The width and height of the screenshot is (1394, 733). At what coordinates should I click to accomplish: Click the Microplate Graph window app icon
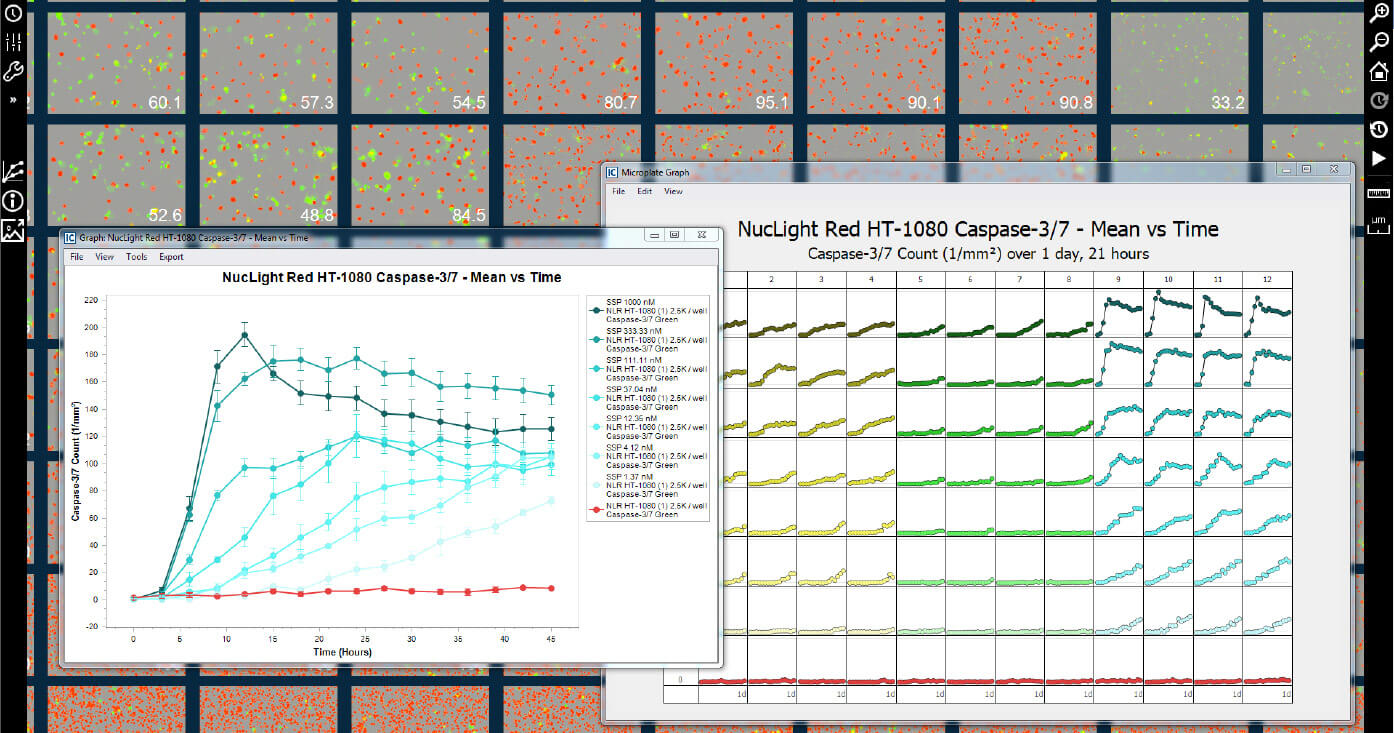tap(611, 173)
